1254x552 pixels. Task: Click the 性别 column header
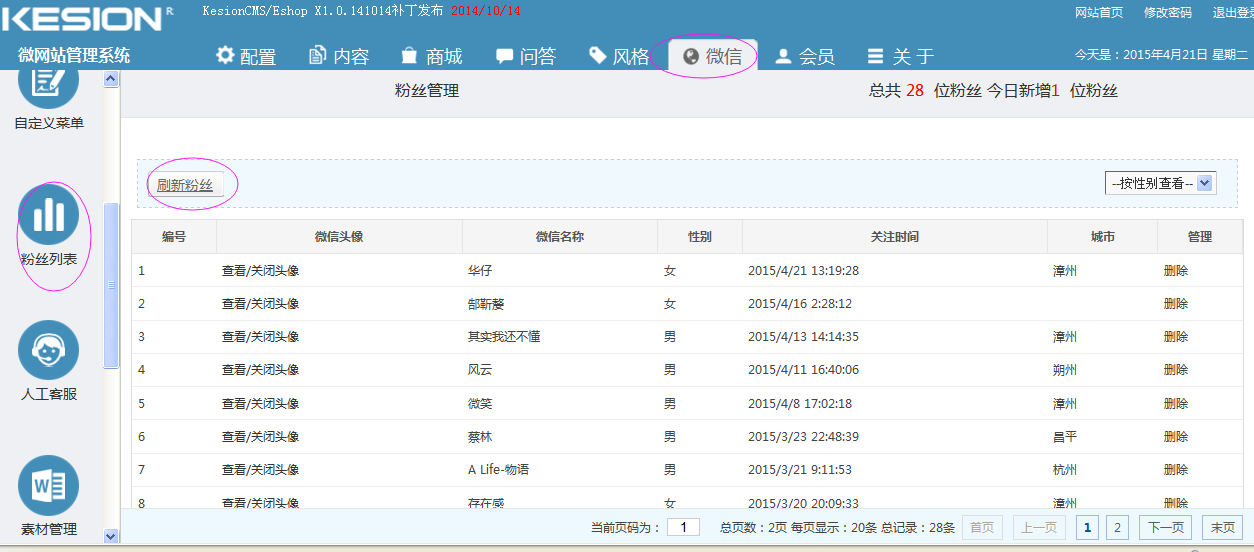(700, 237)
